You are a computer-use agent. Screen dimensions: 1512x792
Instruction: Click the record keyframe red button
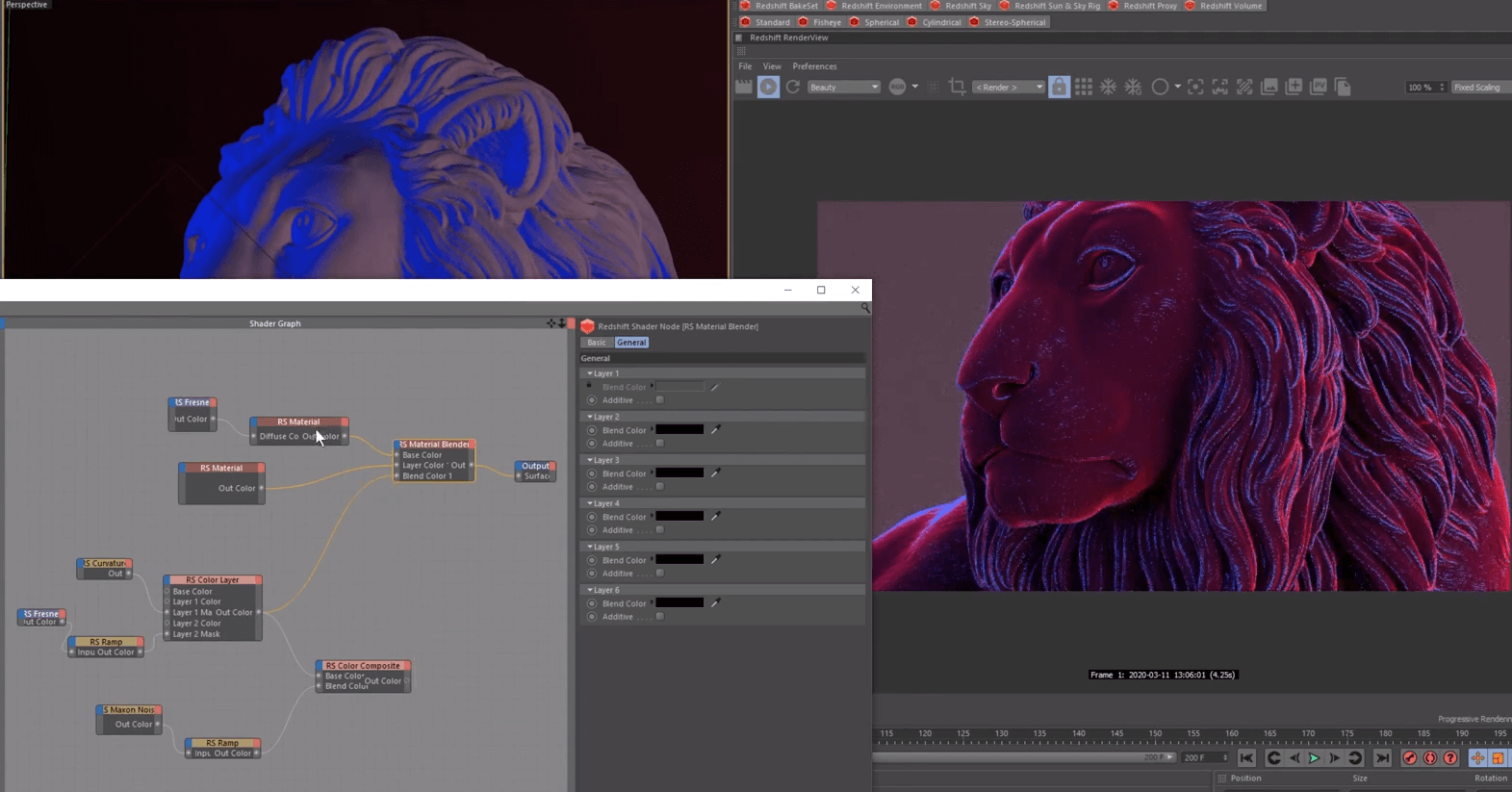[x=1409, y=758]
